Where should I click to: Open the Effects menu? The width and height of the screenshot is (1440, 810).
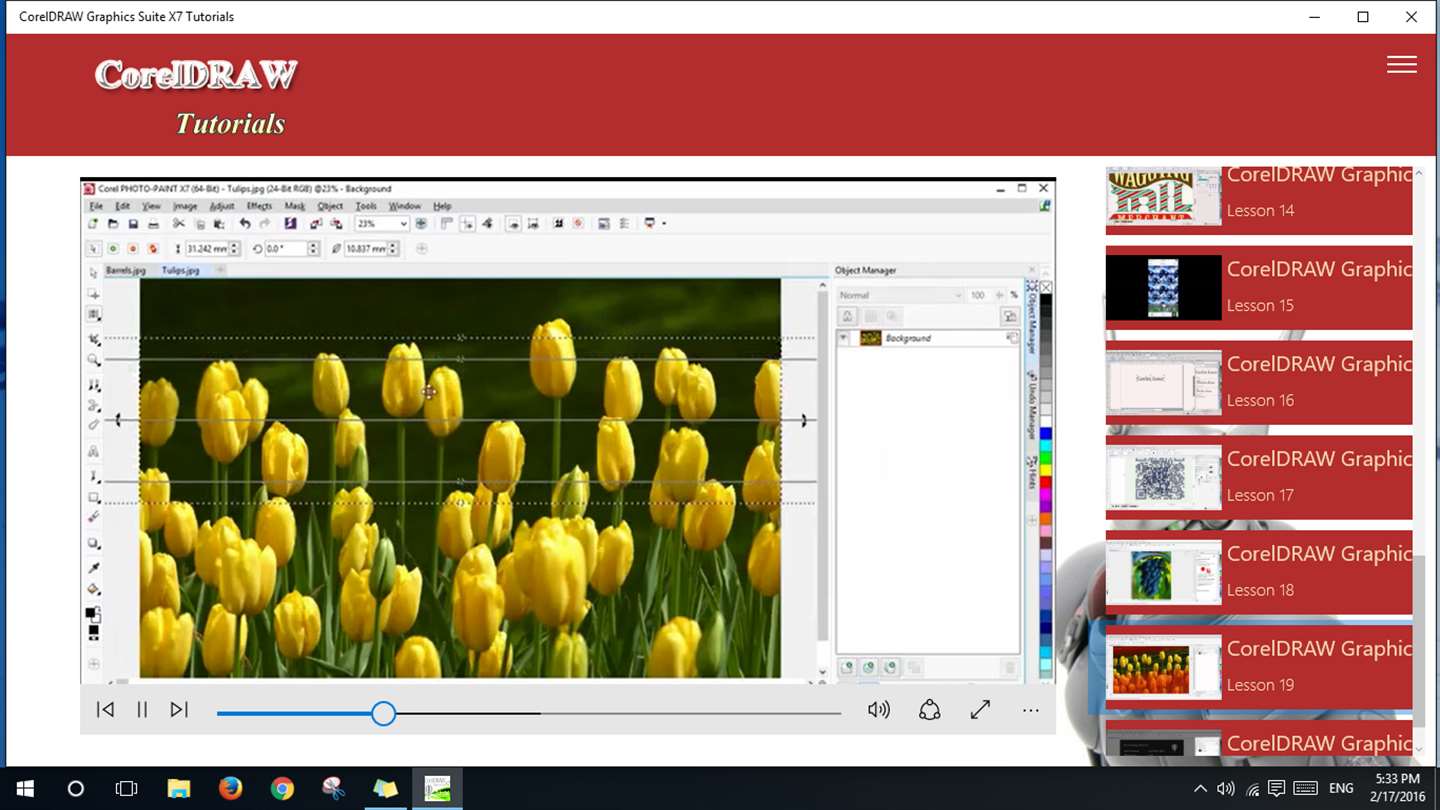point(259,206)
